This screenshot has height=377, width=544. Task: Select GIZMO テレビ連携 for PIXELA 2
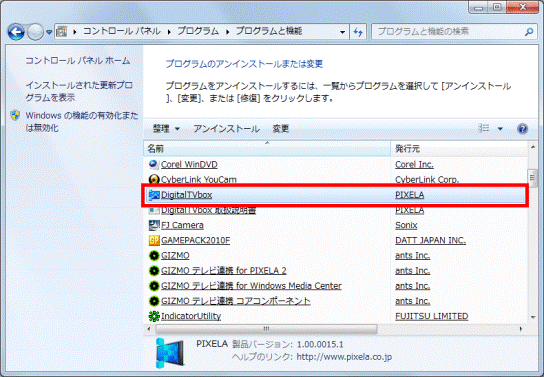pyautogui.click(x=224, y=271)
